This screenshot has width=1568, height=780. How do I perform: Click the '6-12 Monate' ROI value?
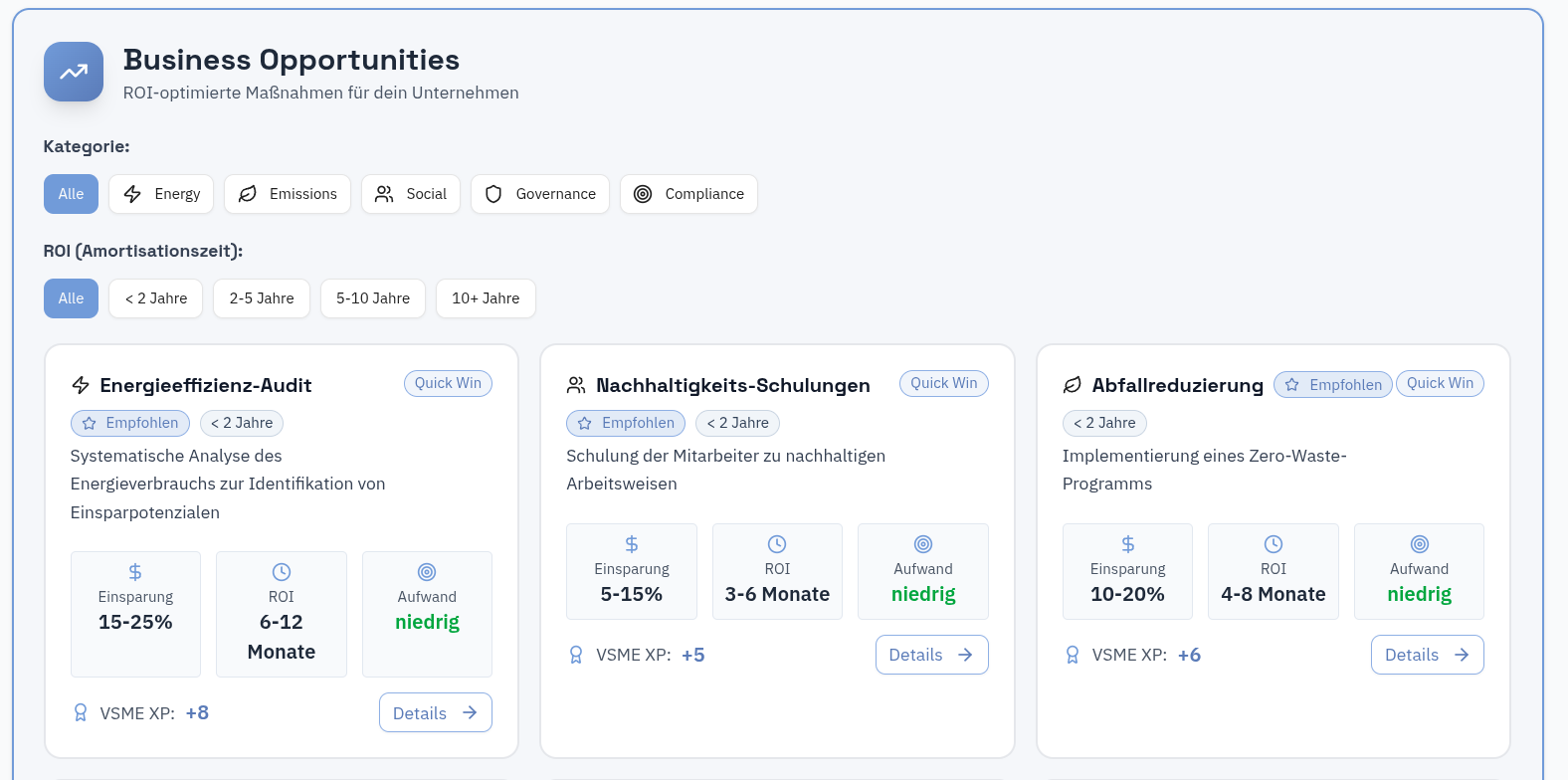click(282, 637)
